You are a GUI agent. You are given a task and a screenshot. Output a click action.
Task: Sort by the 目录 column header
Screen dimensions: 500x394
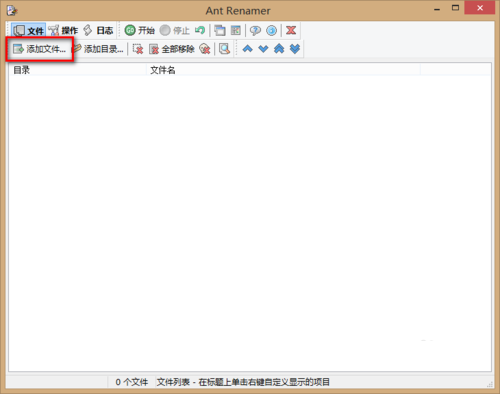(78, 70)
